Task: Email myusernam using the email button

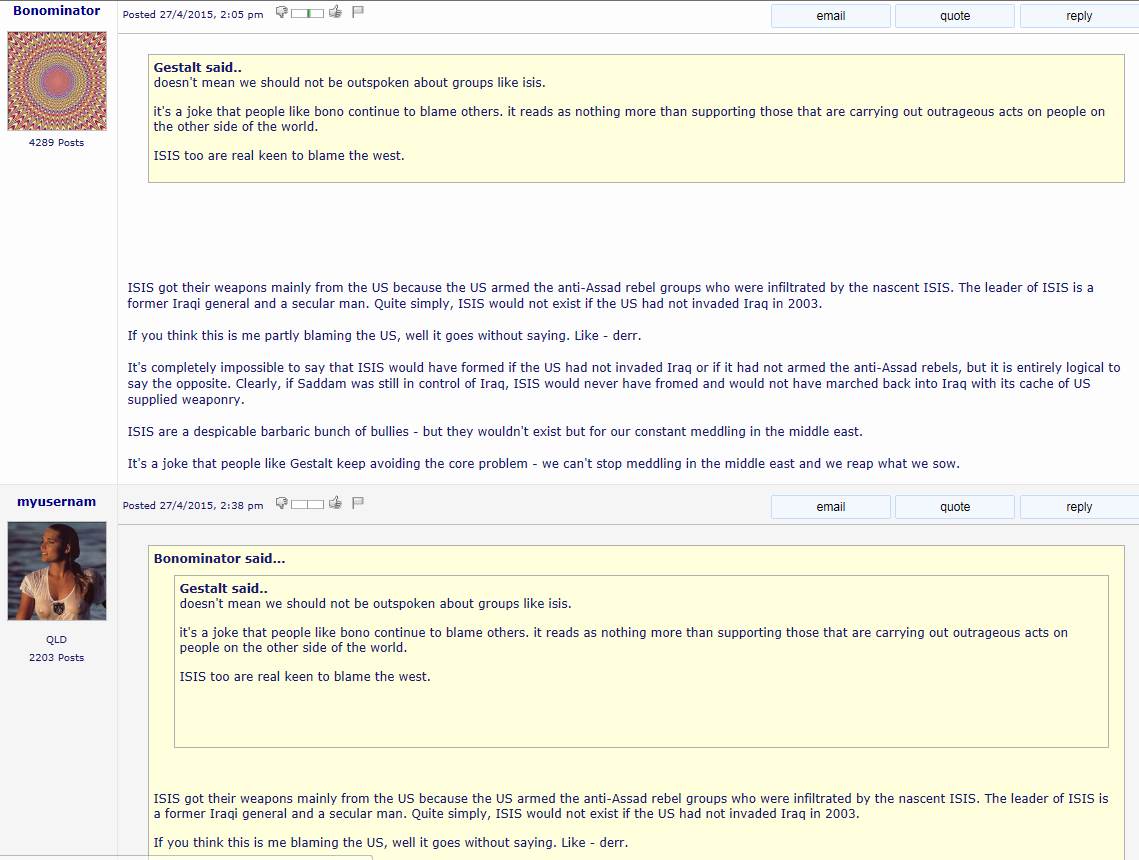Action: tap(830, 507)
